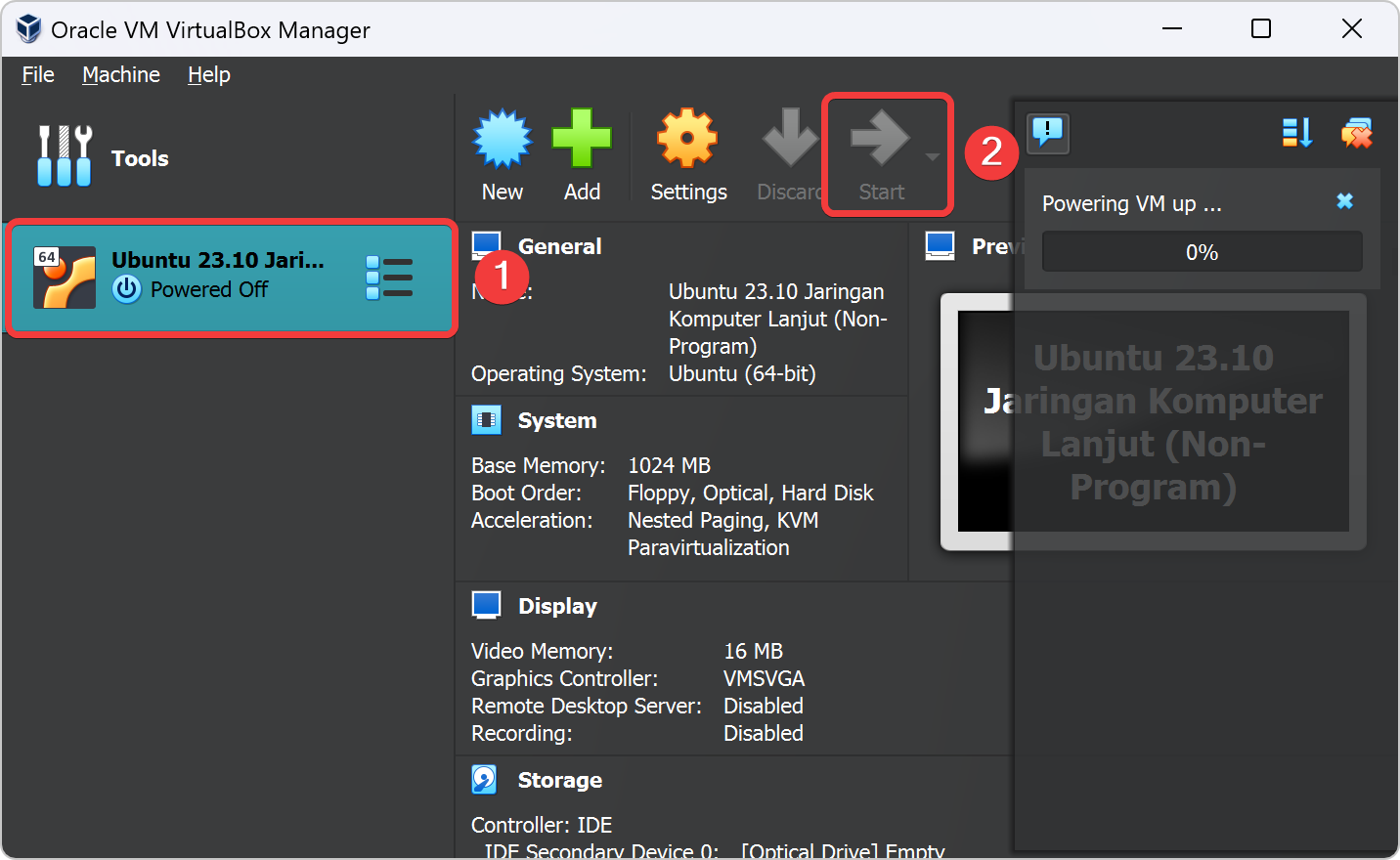Cancel the Powering VM up task
The height and width of the screenshot is (860, 1400).
(1345, 200)
